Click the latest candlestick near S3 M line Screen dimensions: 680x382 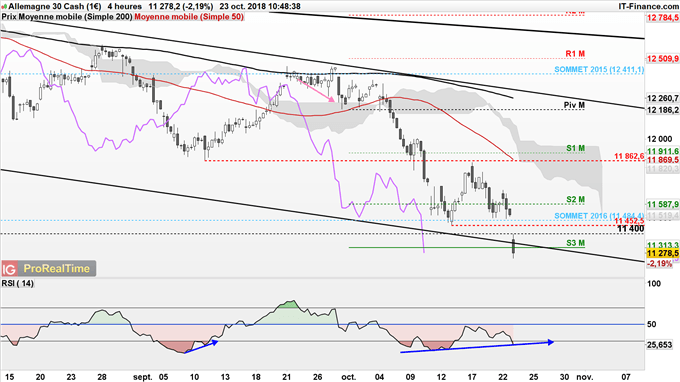pyautogui.click(x=514, y=247)
